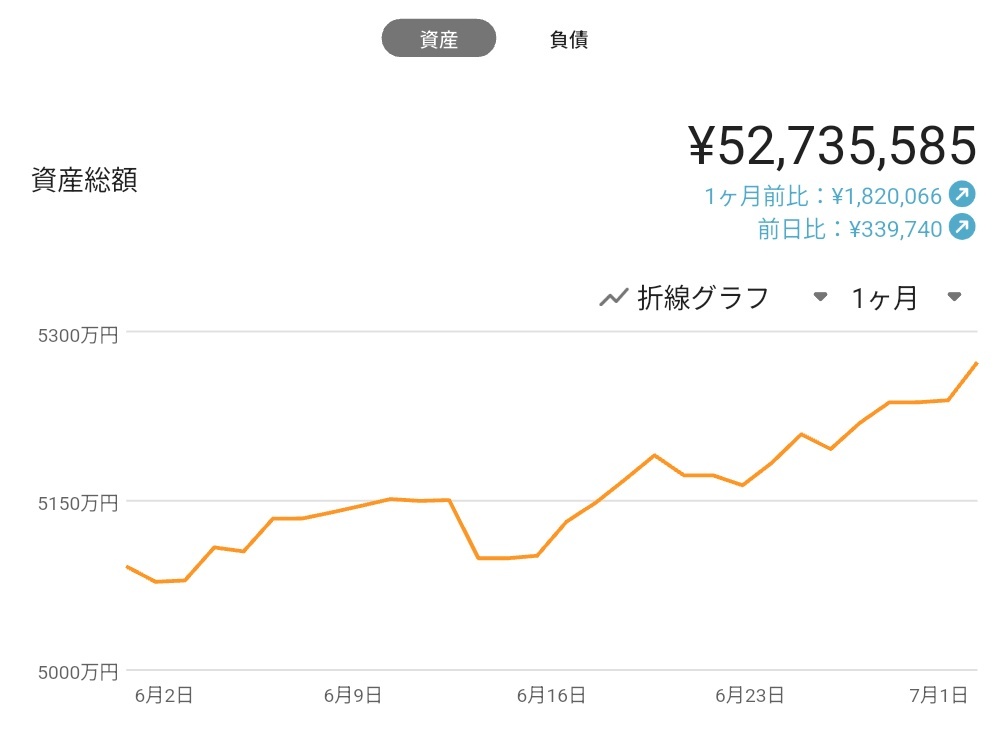Tap the 6月9日 date on the axis
The image size is (1008, 734).
coord(353,695)
